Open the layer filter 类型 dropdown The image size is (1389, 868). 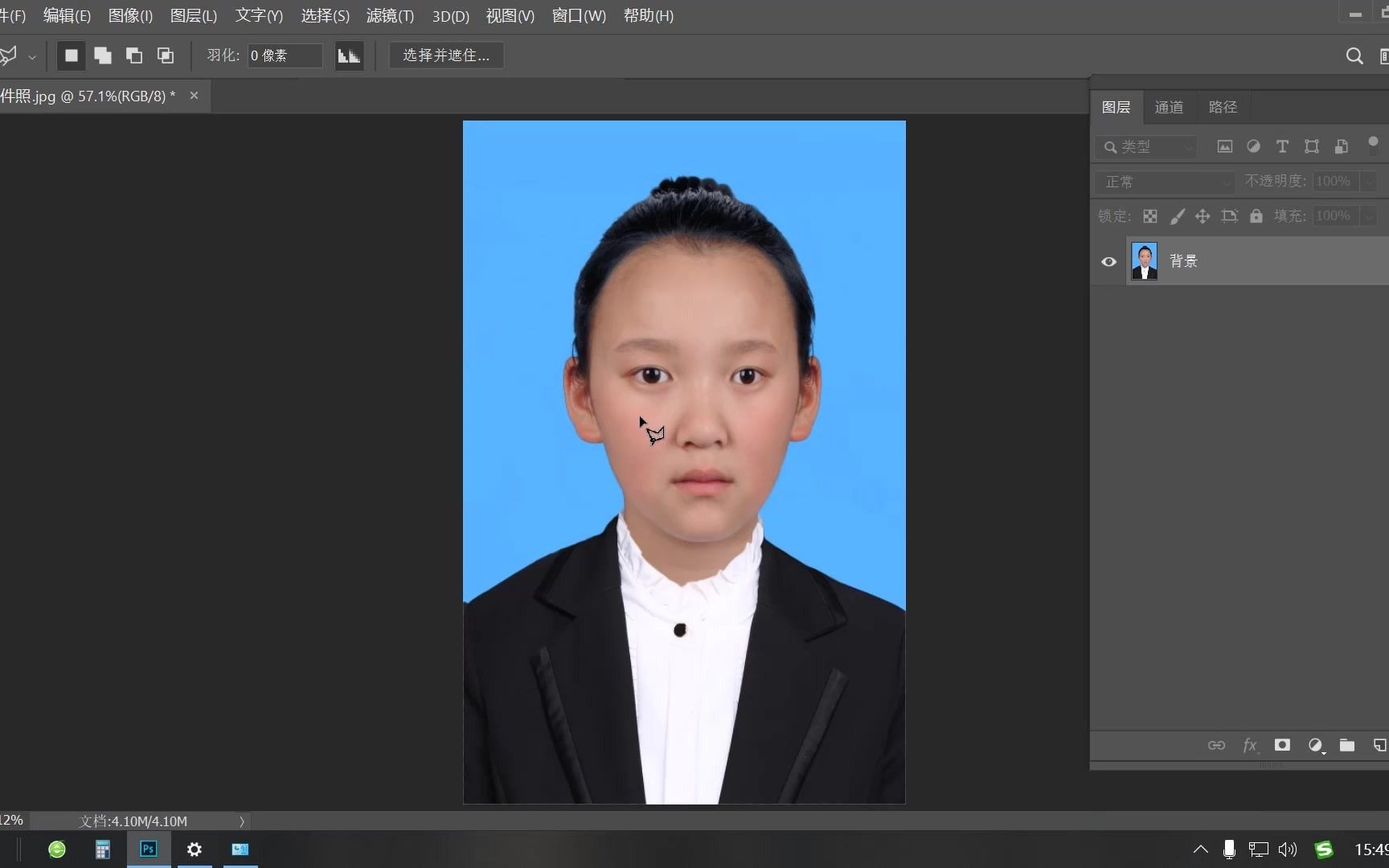[x=1146, y=146]
